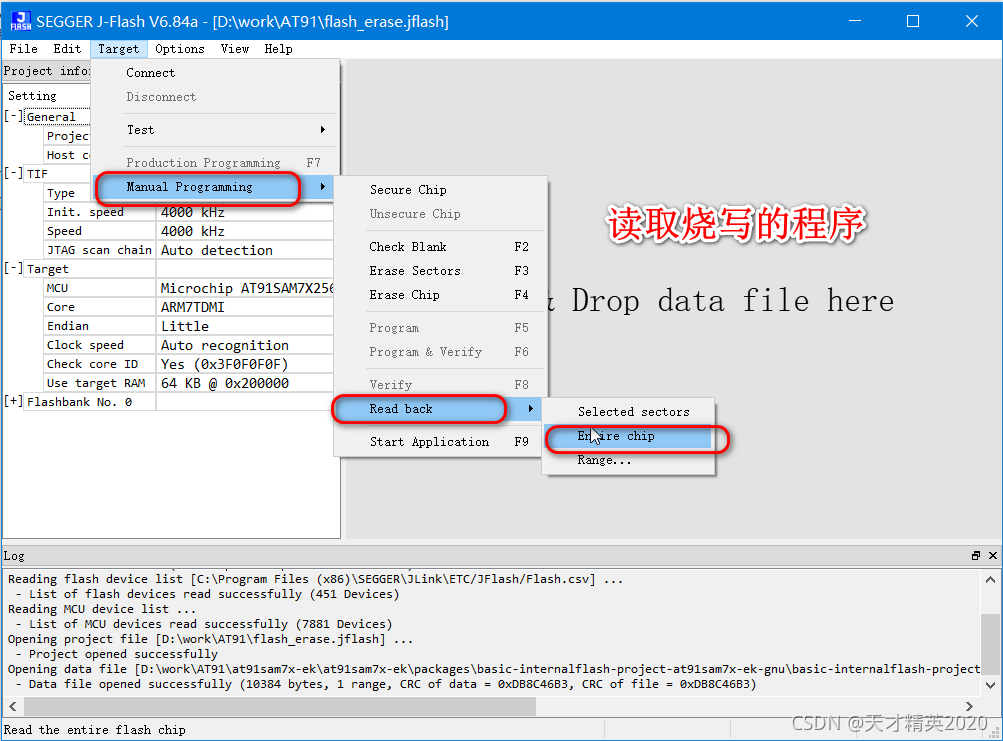Viewport: 1003px width, 741px height.
Task: Minimize the J-Flash window
Action: (x=855, y=21)
